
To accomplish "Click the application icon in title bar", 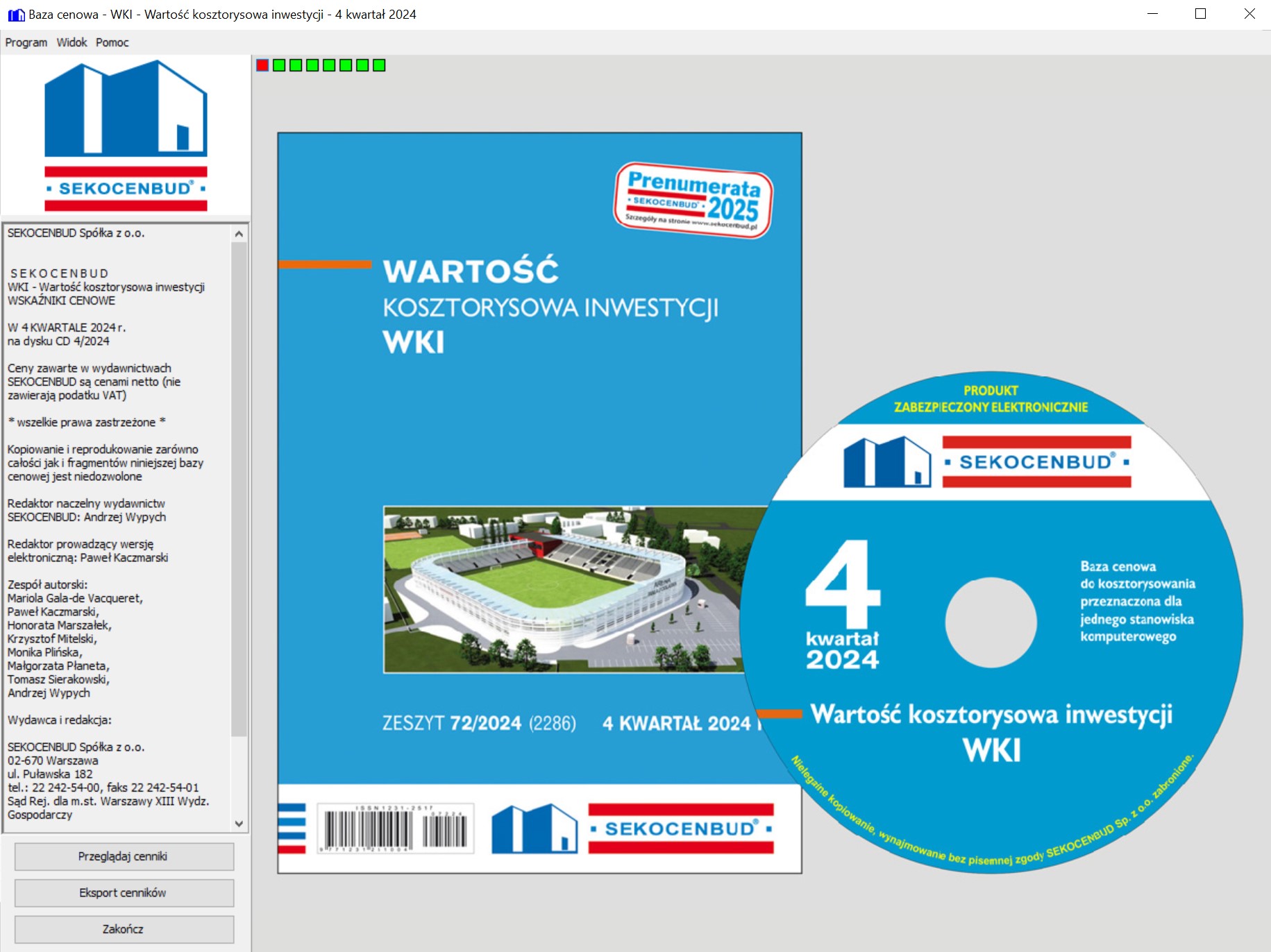I will pos(16,15).
